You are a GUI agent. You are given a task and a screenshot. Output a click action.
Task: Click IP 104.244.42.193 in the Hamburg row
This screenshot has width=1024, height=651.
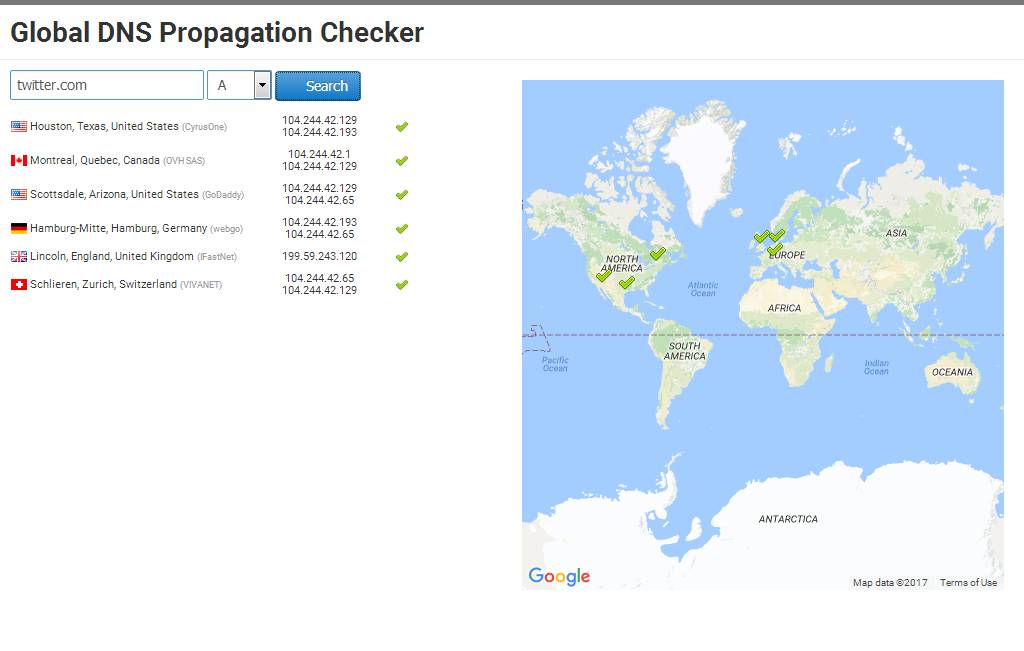click(x=319, y=222)
